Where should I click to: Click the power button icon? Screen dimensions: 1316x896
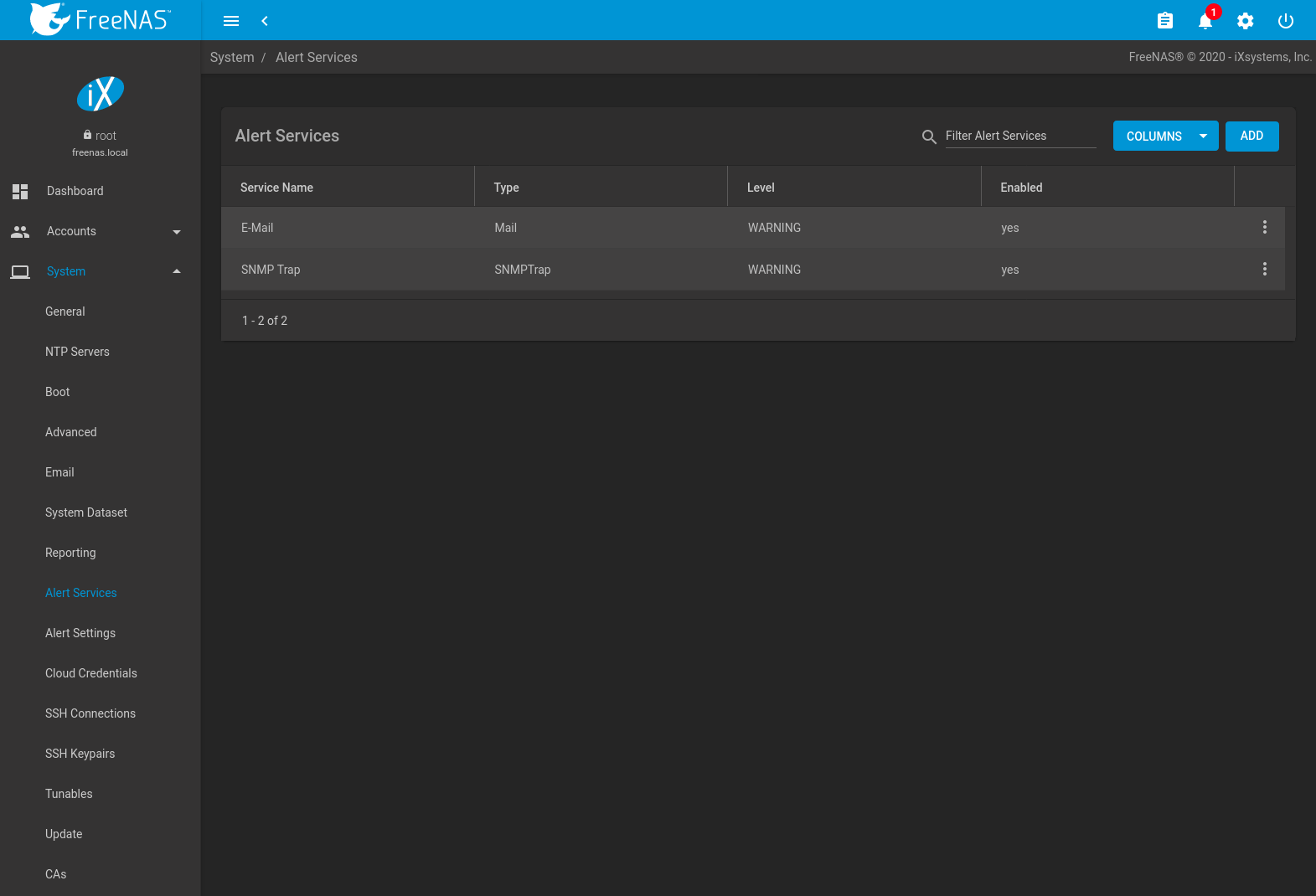[x=1285, y=21]
